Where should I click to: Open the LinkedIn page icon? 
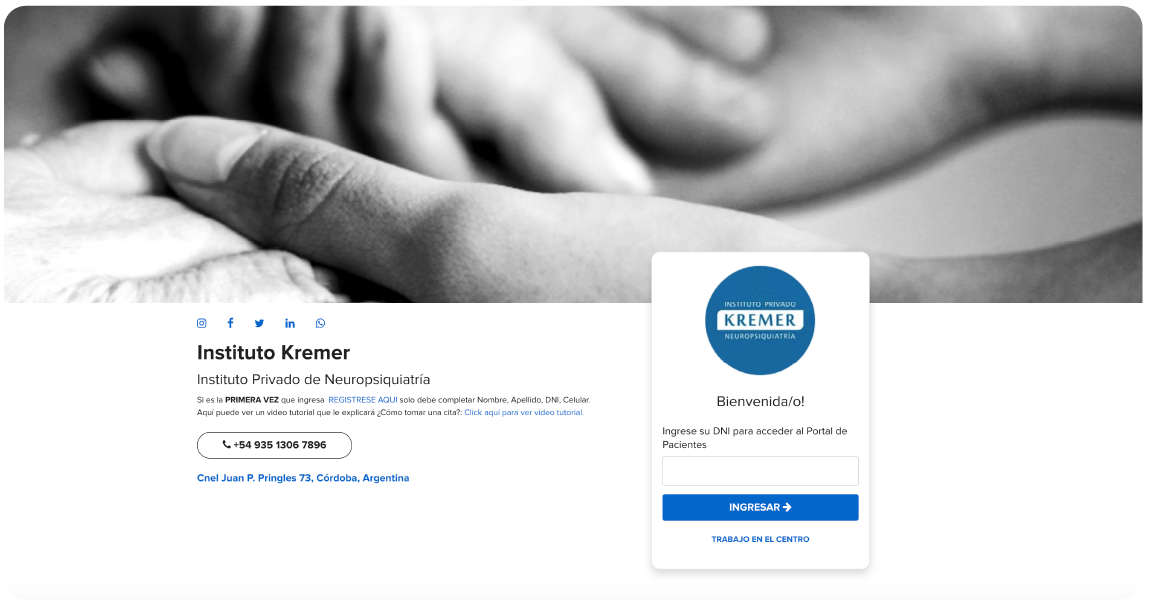coord(290,324)
